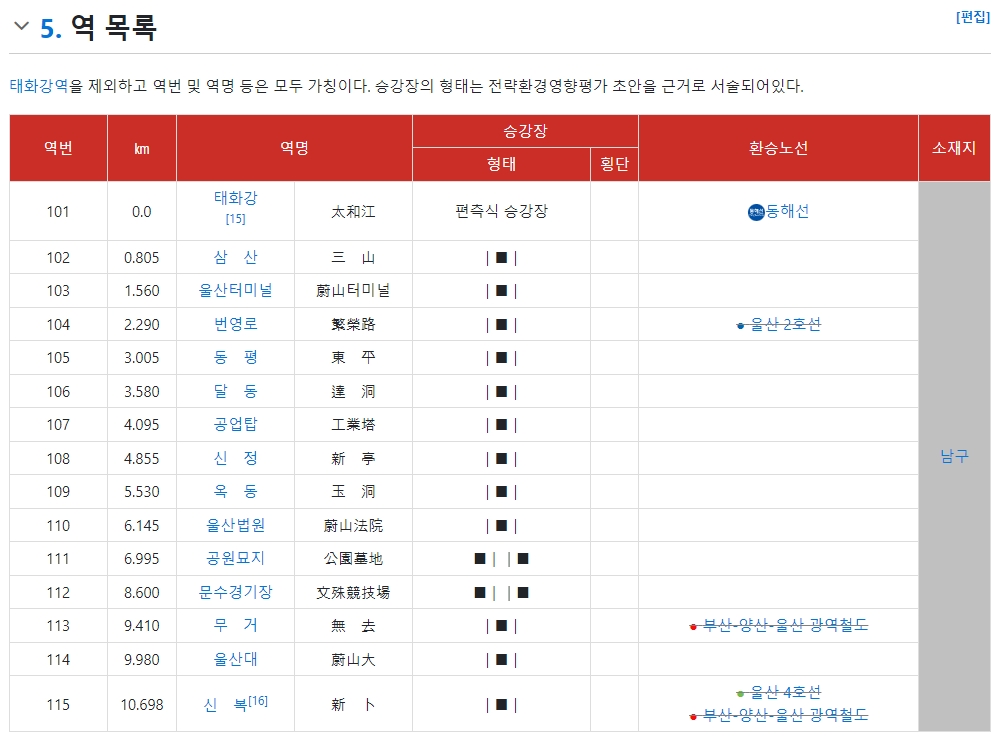
Task: Click the 蔚山大 hanja cell
Action: (353, 660)
